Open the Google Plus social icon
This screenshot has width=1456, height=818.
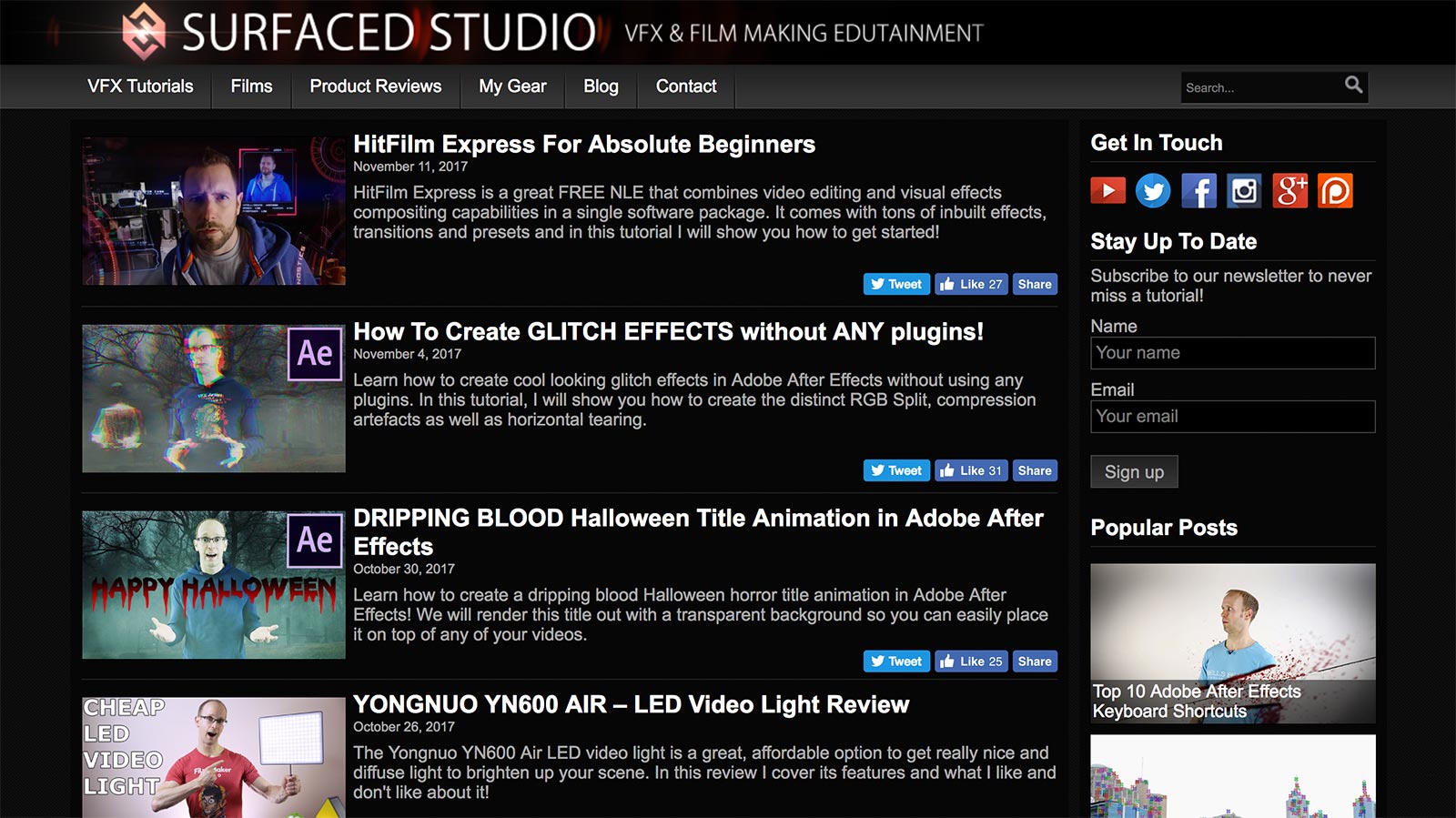(x=1289, y=191)
